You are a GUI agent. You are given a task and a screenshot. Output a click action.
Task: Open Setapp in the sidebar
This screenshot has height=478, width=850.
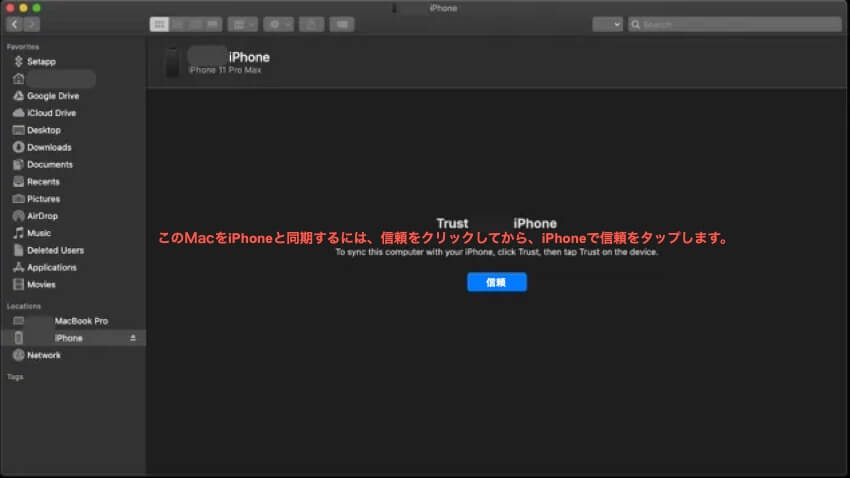click(x=41, y=62)
